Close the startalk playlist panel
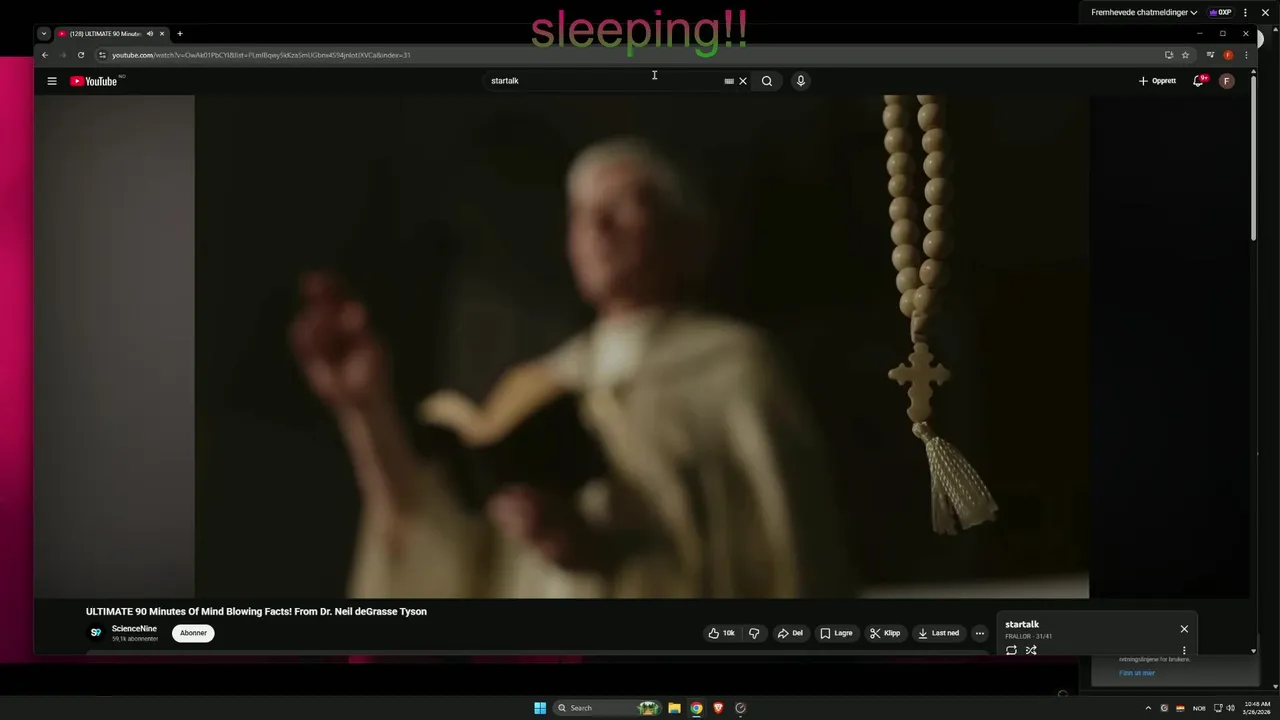Screen dimensions: 1280x720 (1184, 629)
